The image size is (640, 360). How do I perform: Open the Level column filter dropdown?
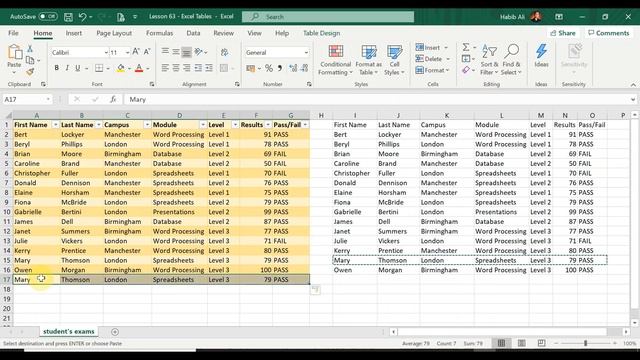point(235,125)
